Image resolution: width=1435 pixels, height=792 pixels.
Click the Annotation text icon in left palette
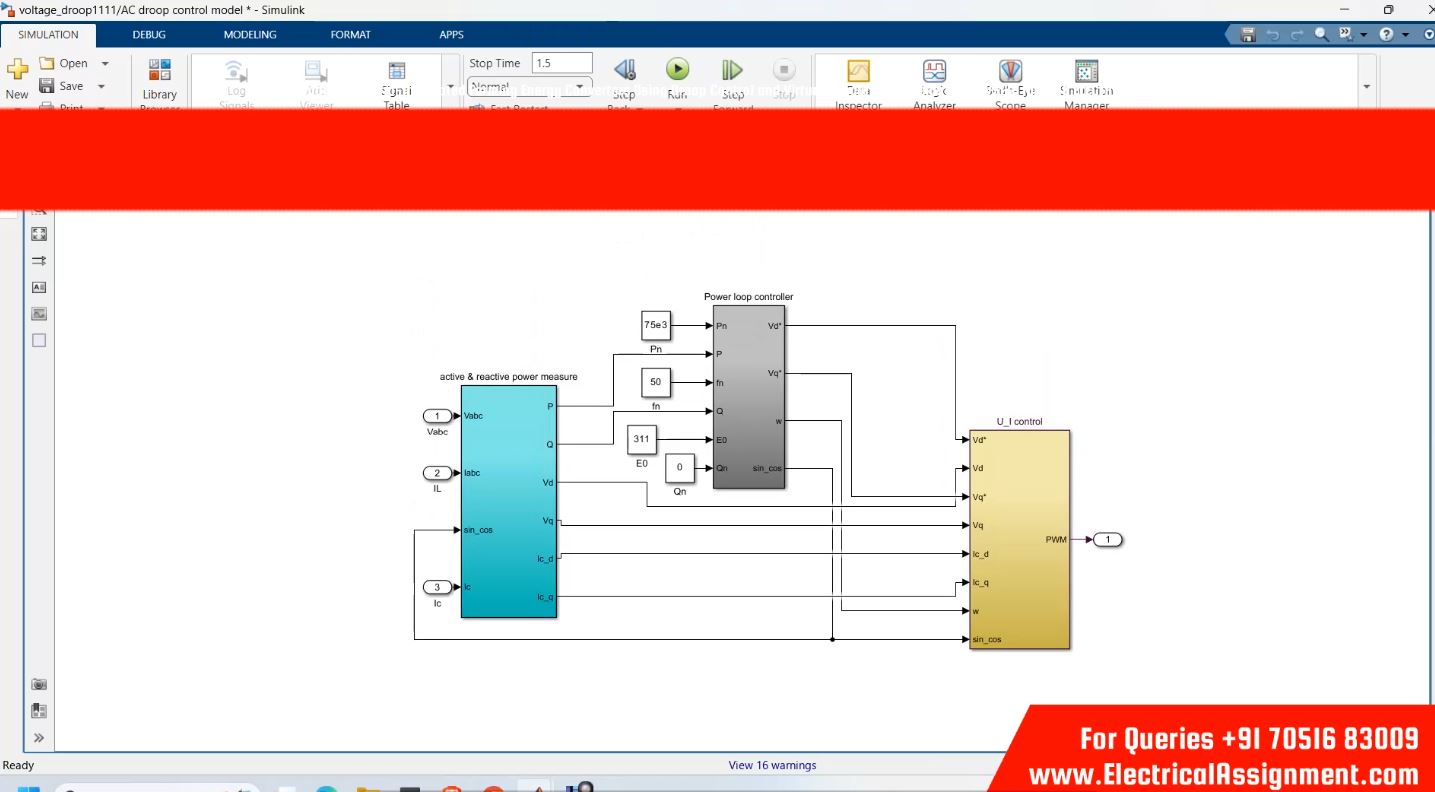point(39,287)
